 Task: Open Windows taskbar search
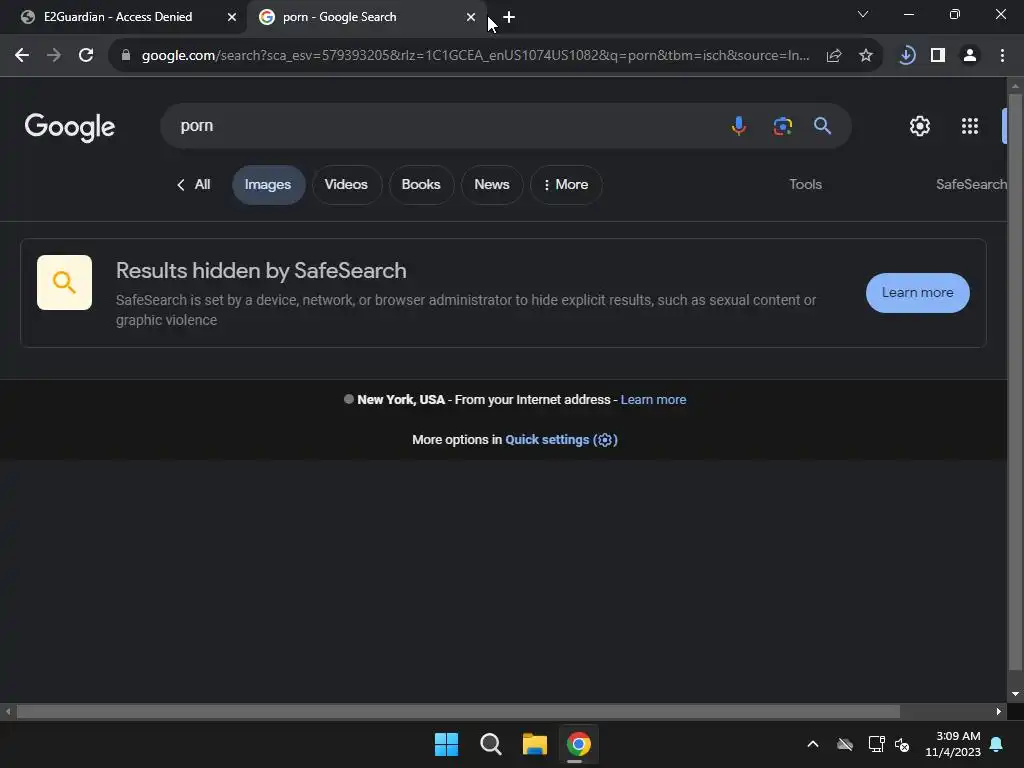click(490, 744)
